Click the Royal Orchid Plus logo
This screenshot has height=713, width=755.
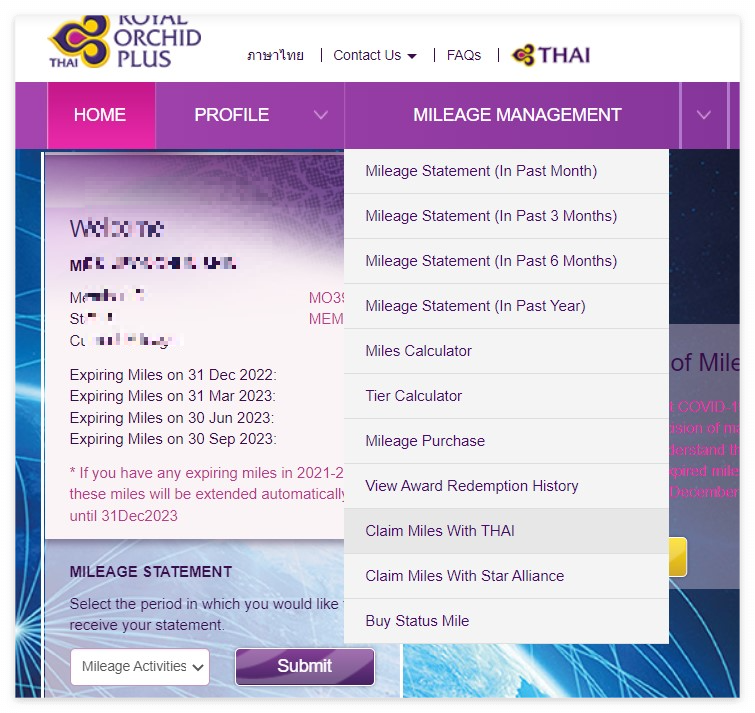click(124, 42)
